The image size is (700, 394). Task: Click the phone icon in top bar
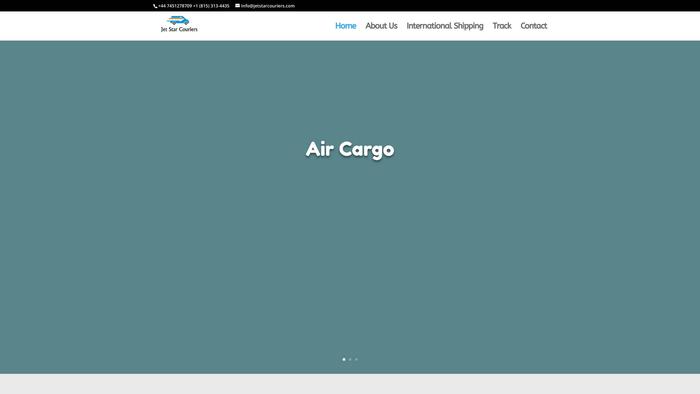[x=155, y=6]
